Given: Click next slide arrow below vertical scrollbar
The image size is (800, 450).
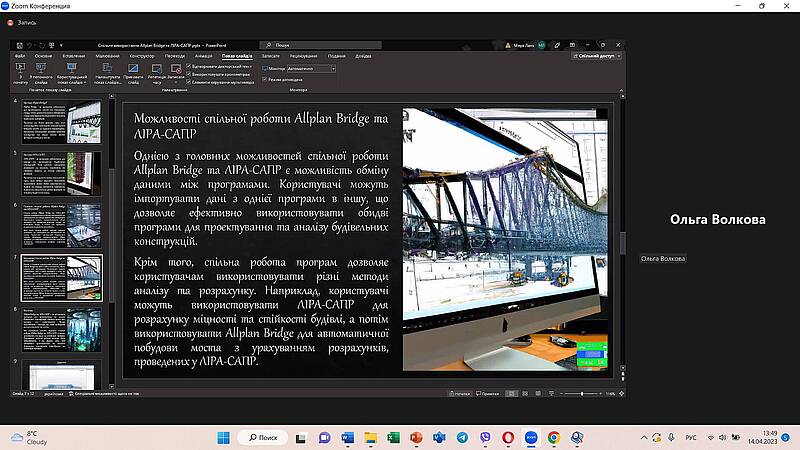Looking at the screenshot, I should 623,378.
